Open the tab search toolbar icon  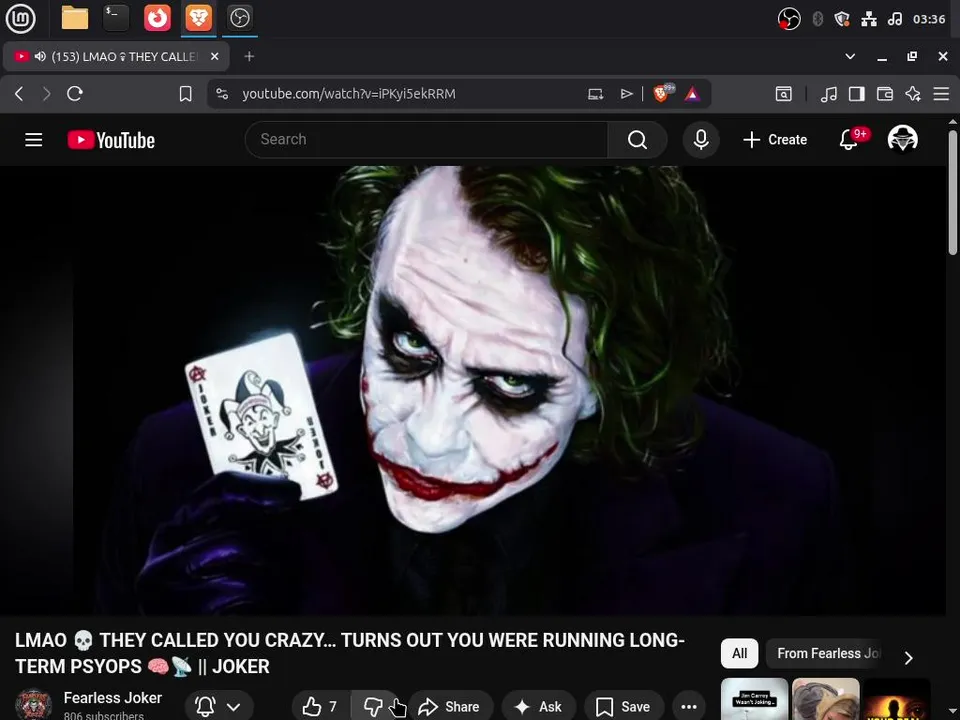click(x=784, y=94)
